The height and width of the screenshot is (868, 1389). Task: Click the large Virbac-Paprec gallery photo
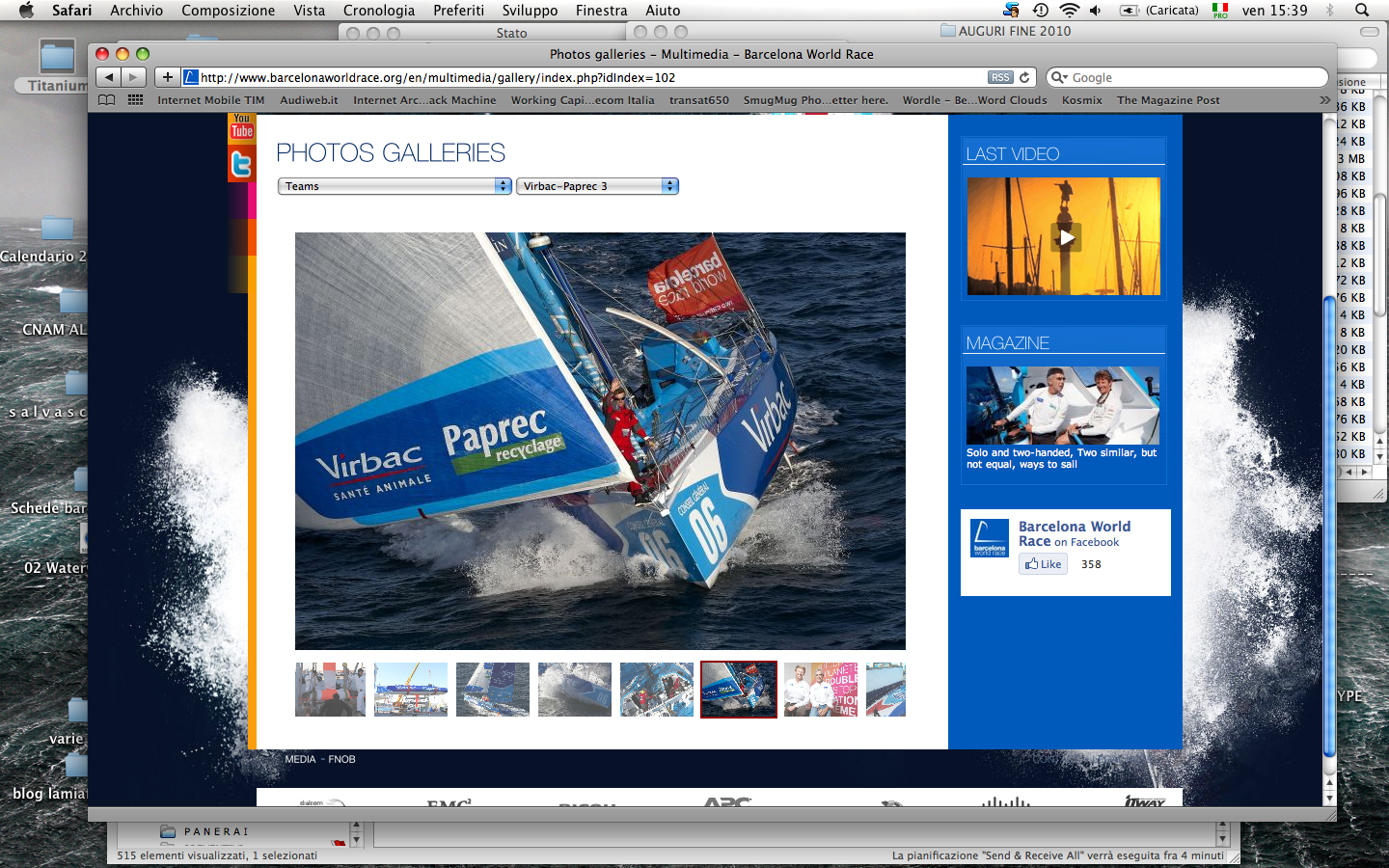tap(600, 441)
